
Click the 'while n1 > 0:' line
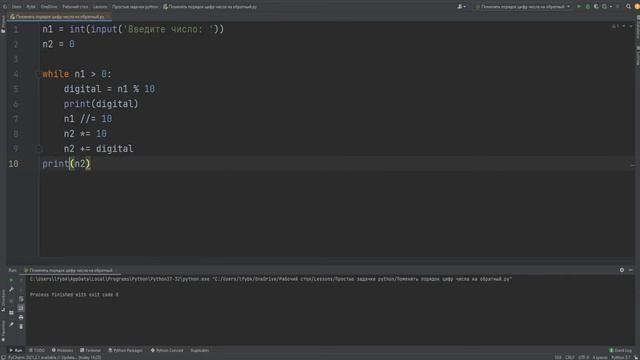pos(77,74)
